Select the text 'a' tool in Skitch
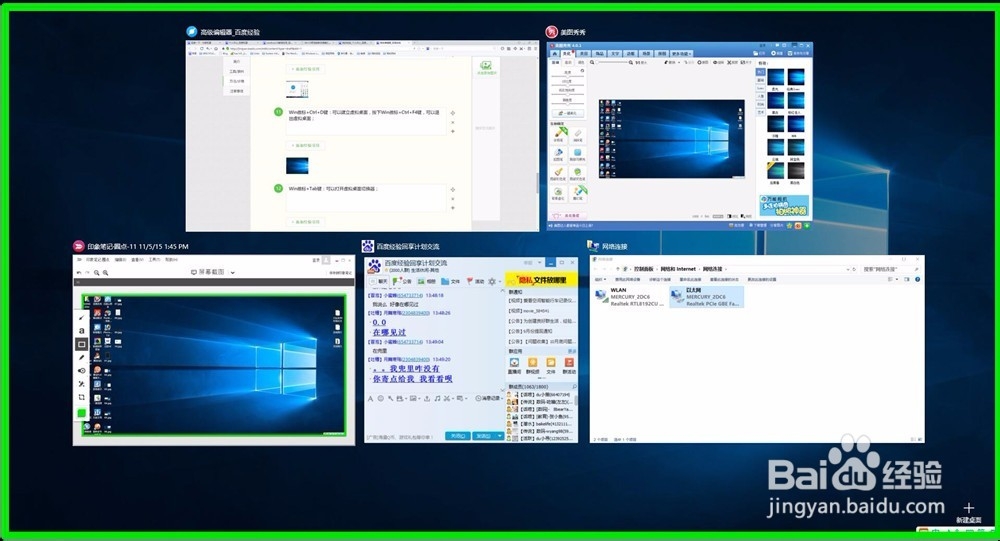The height and width of the screenshot is (541, 1000). coord(82,330)
